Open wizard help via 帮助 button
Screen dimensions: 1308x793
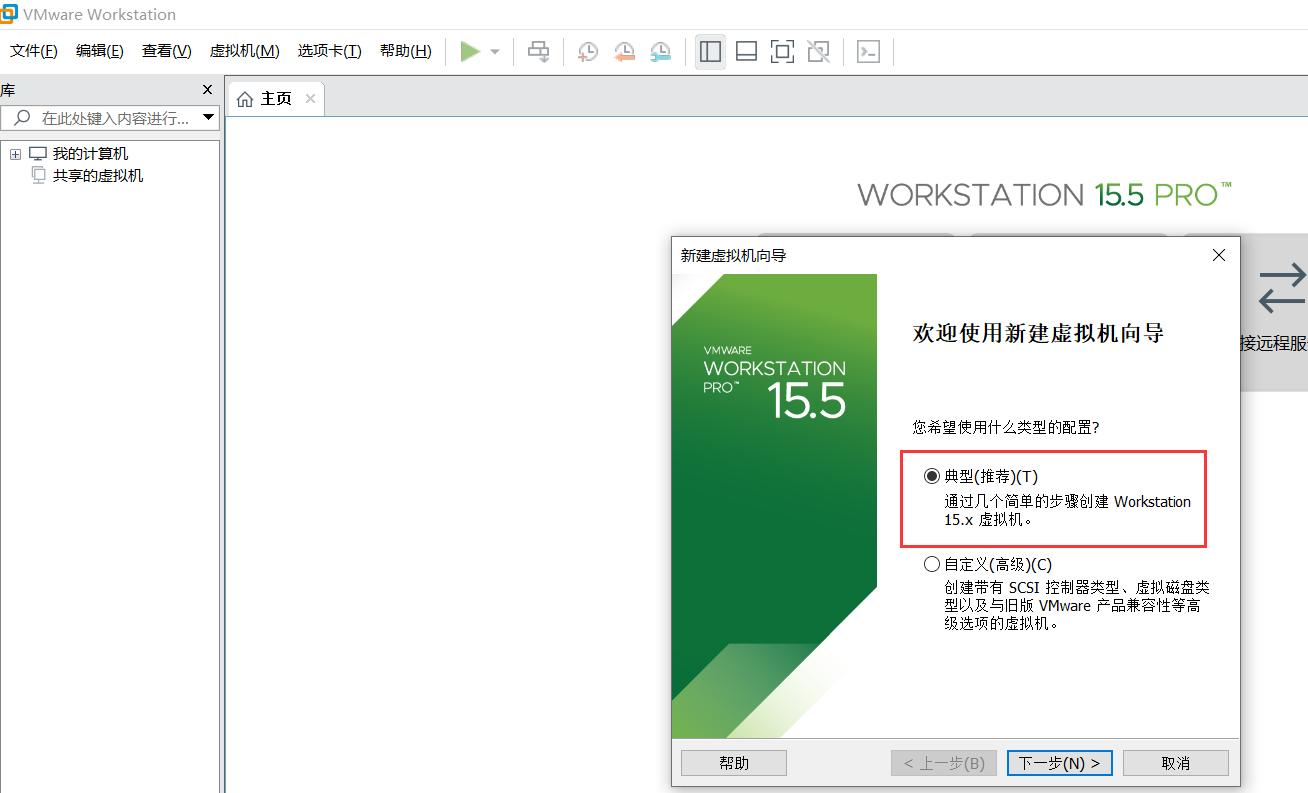pos(733,762)
